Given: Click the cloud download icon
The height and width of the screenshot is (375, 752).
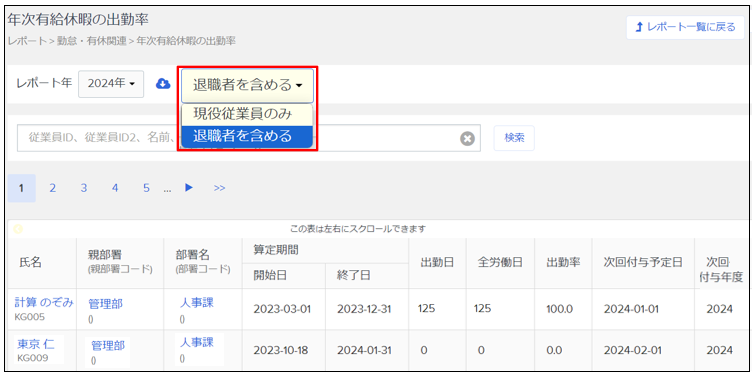Looking at the screenshot, I should pos(163,84).
